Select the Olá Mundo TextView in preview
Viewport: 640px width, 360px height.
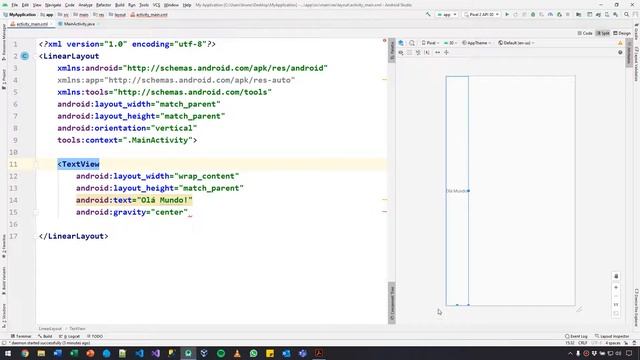pos(457,191)
